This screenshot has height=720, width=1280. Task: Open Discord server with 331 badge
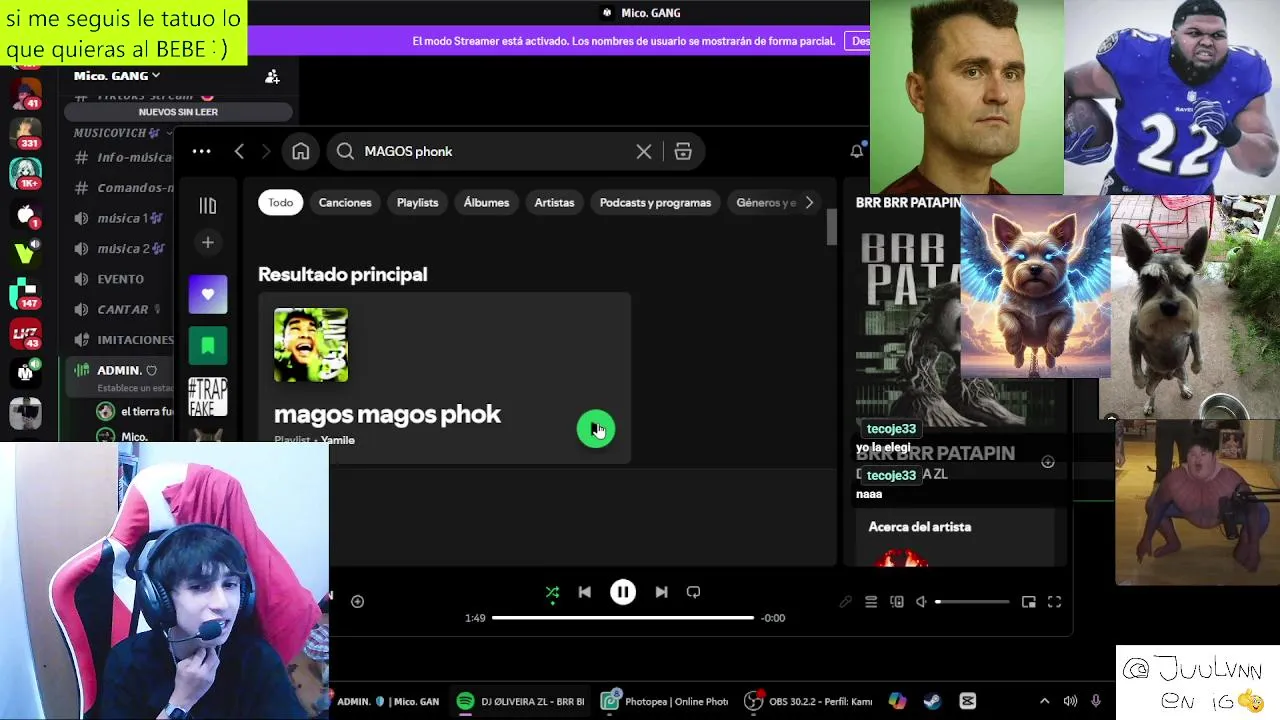[x=26, y=133]
